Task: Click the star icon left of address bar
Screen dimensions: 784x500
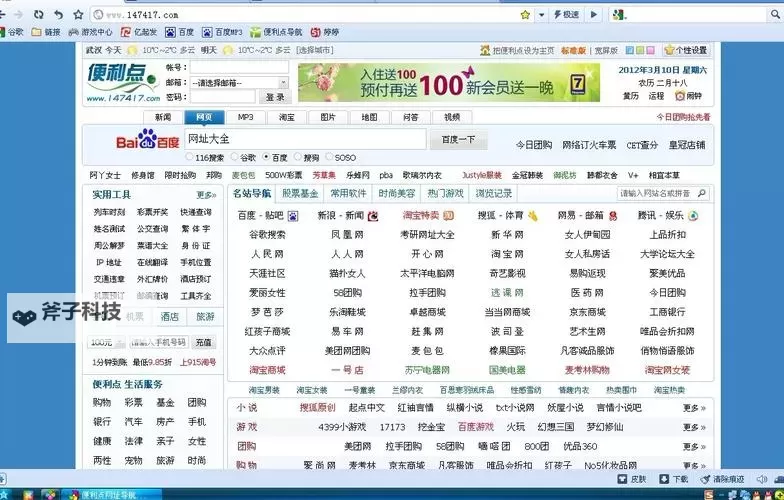Action: tap(78, 14)
